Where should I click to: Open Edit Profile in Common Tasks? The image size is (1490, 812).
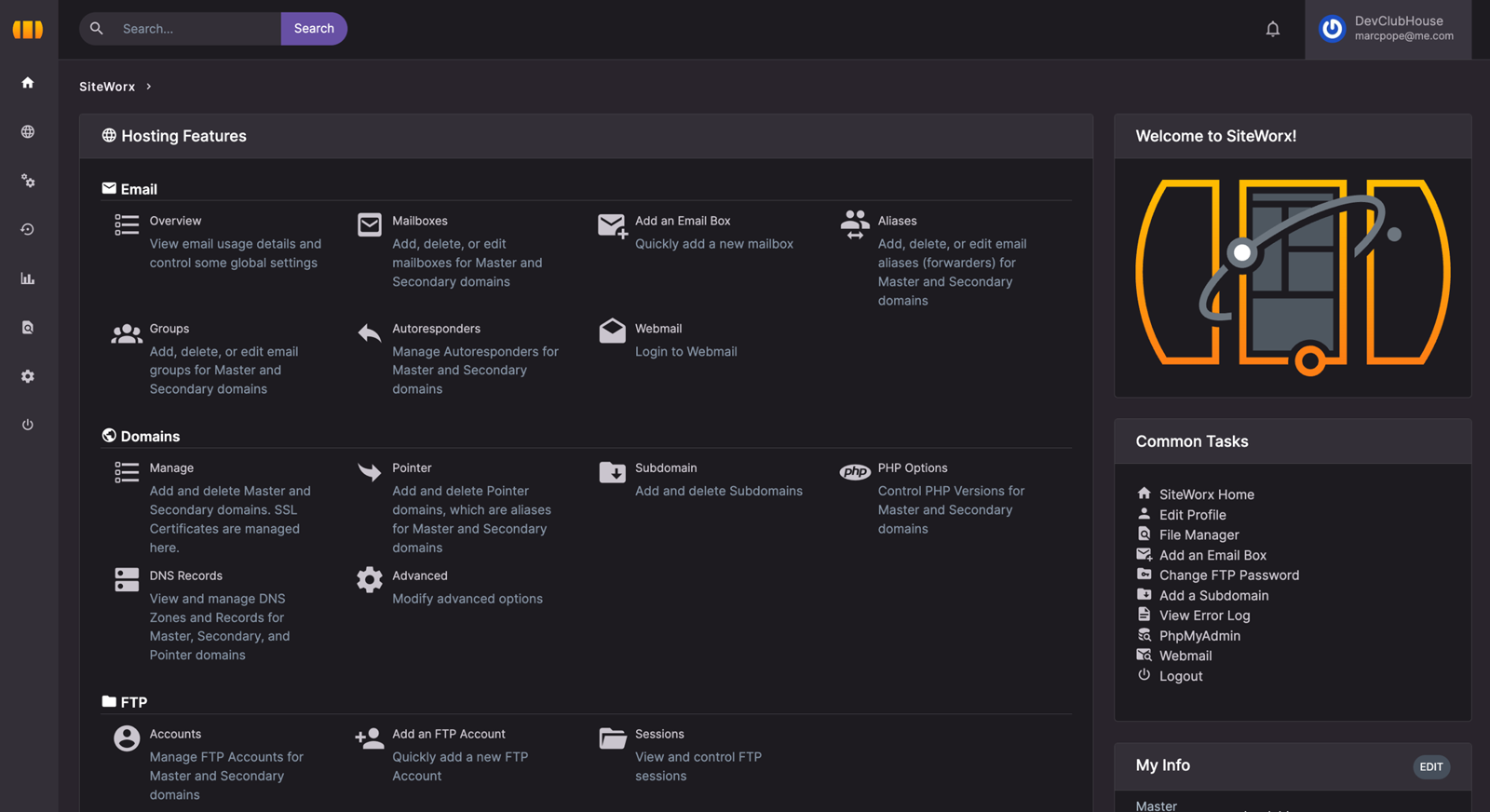click(x=1193, y=515)
